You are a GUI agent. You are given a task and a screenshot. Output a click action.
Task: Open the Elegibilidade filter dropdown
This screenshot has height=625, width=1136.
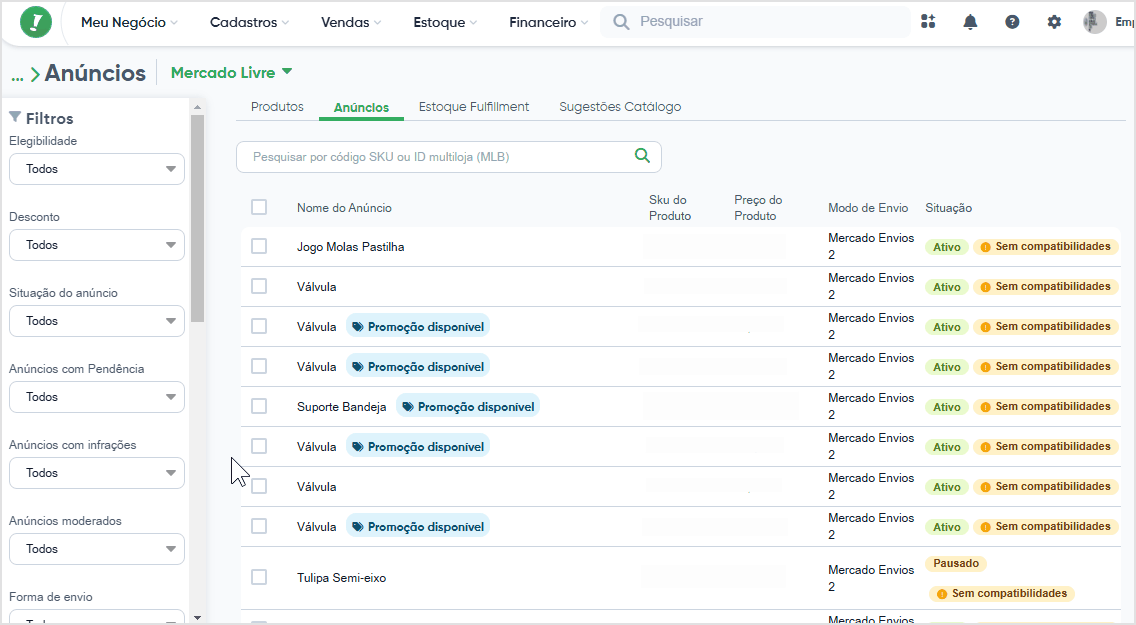(97, 169)
